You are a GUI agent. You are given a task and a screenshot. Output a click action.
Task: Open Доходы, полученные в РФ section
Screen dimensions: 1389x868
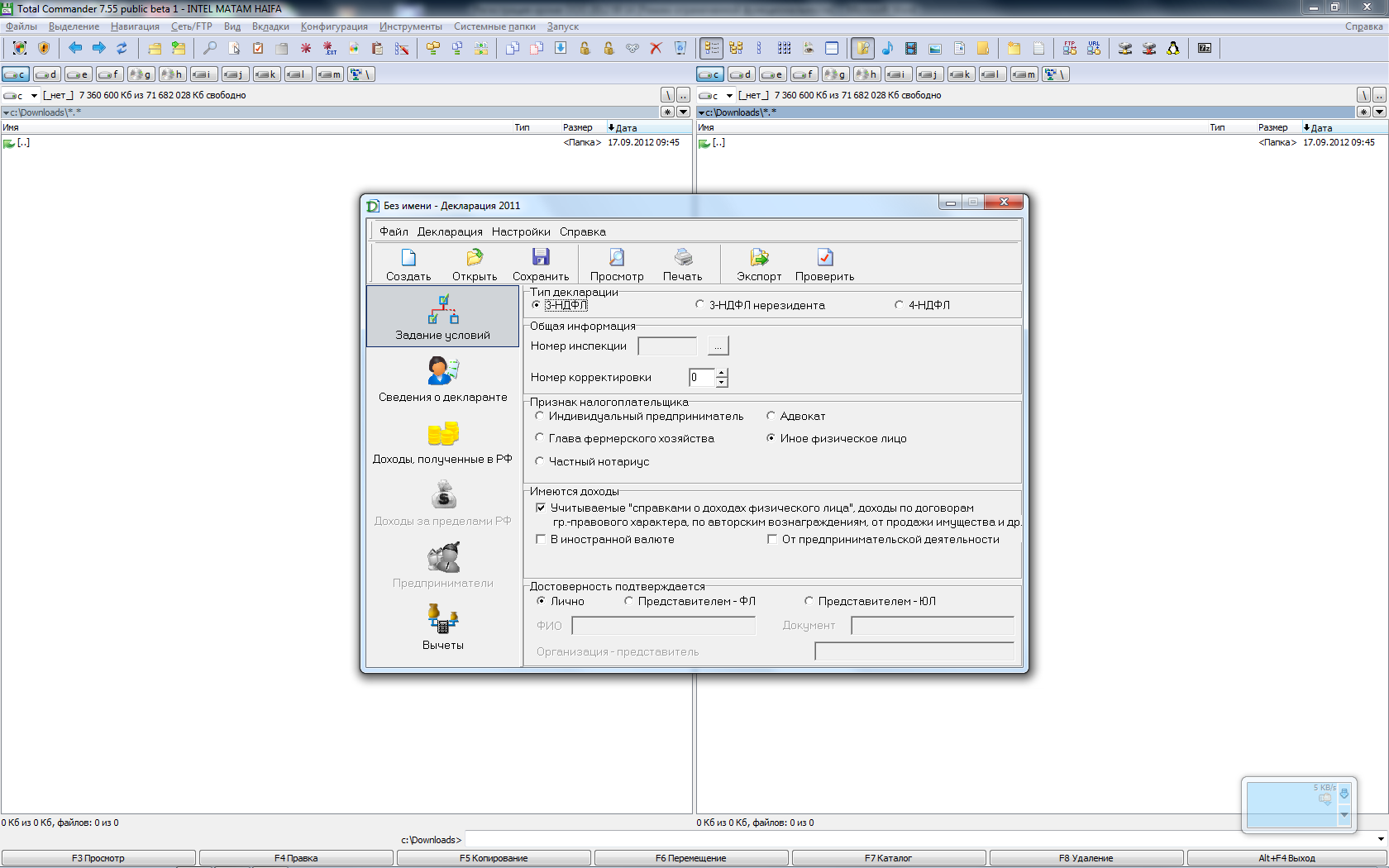[443, 441]
